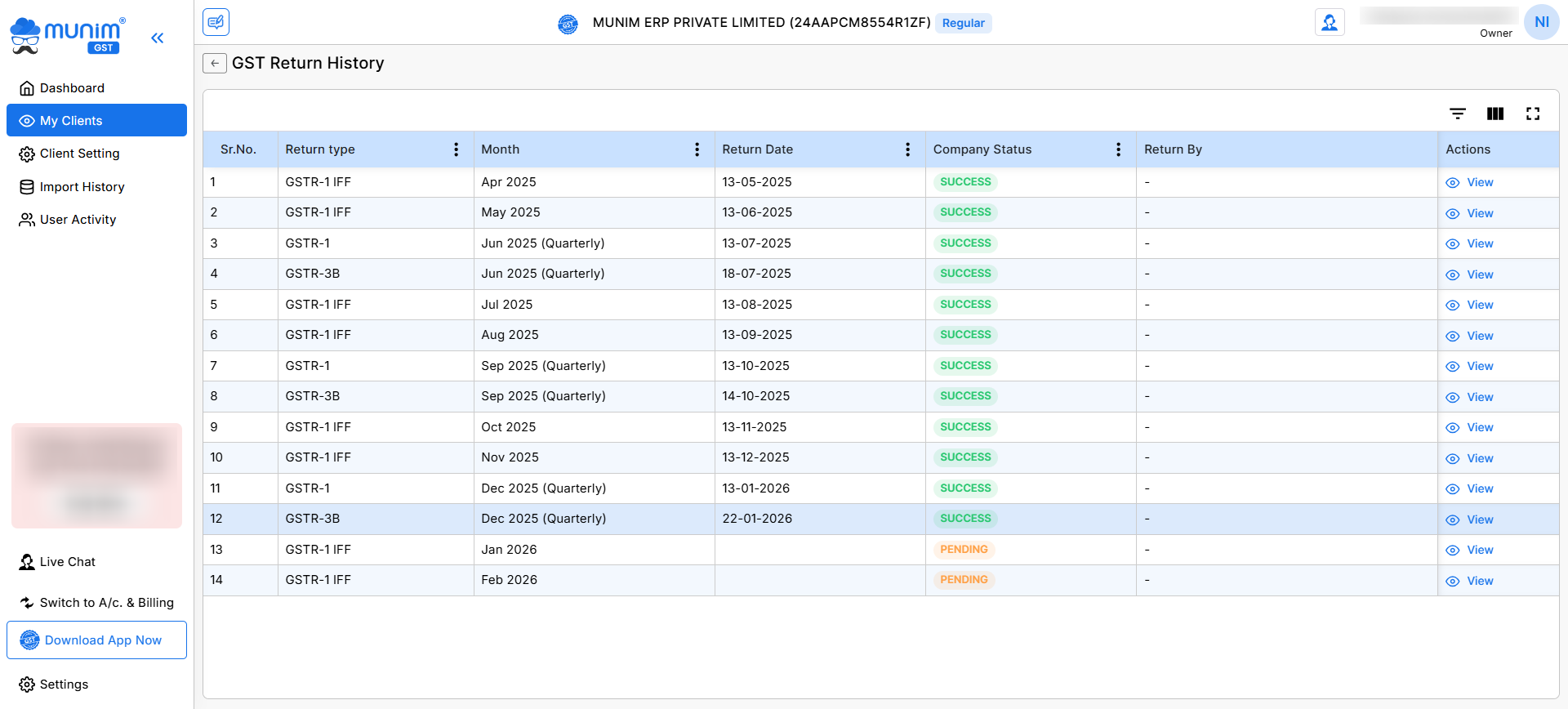Open the column chooser icon

(x=1495, y=114)
